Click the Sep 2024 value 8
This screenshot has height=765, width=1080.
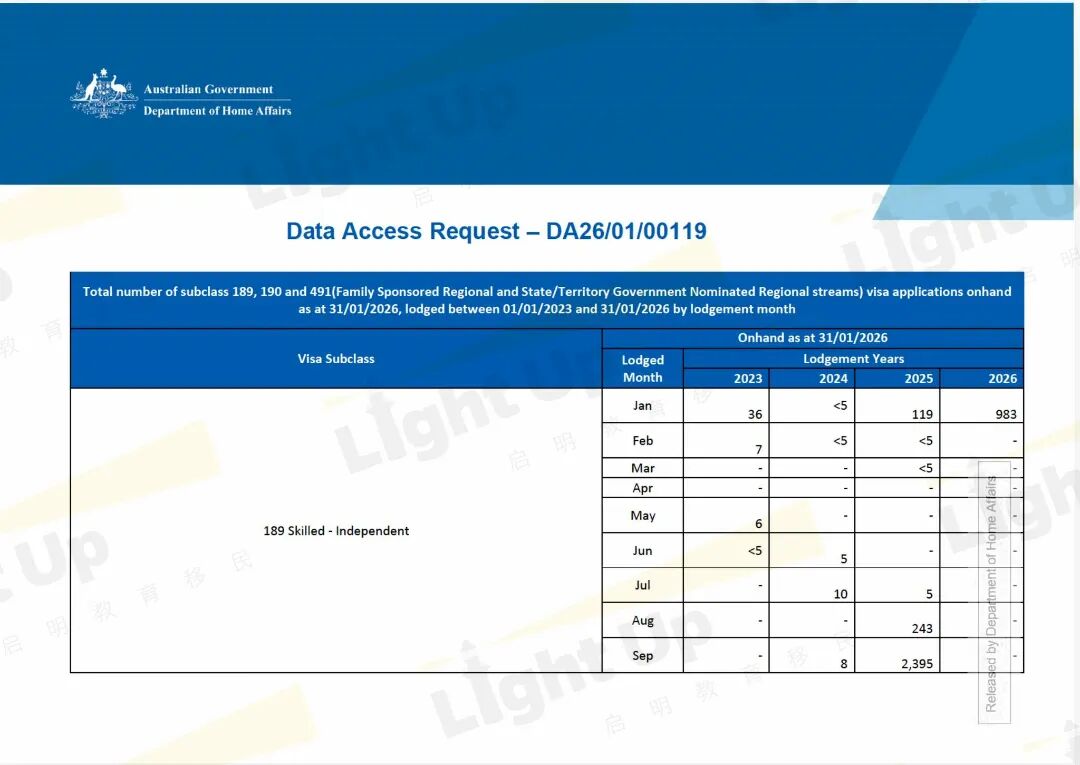[844, 664]
